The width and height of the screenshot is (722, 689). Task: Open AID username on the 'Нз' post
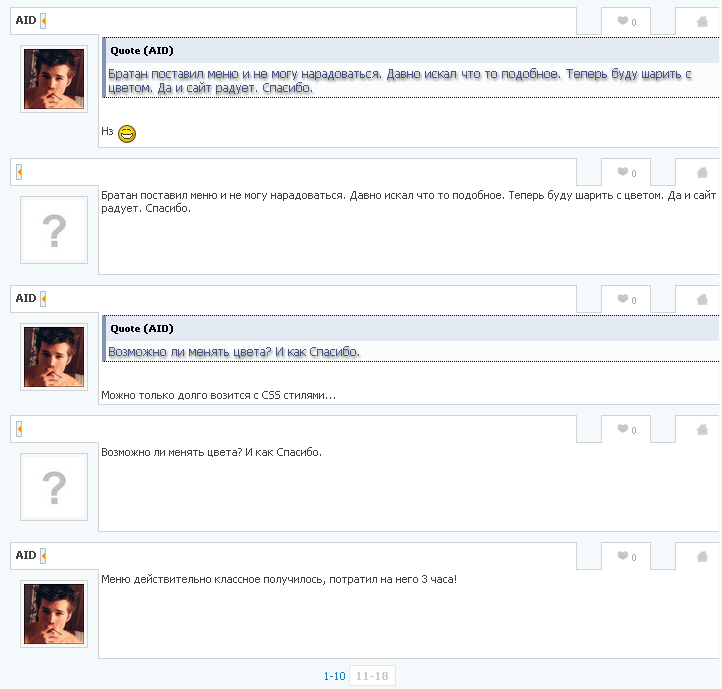coord(26,21)
